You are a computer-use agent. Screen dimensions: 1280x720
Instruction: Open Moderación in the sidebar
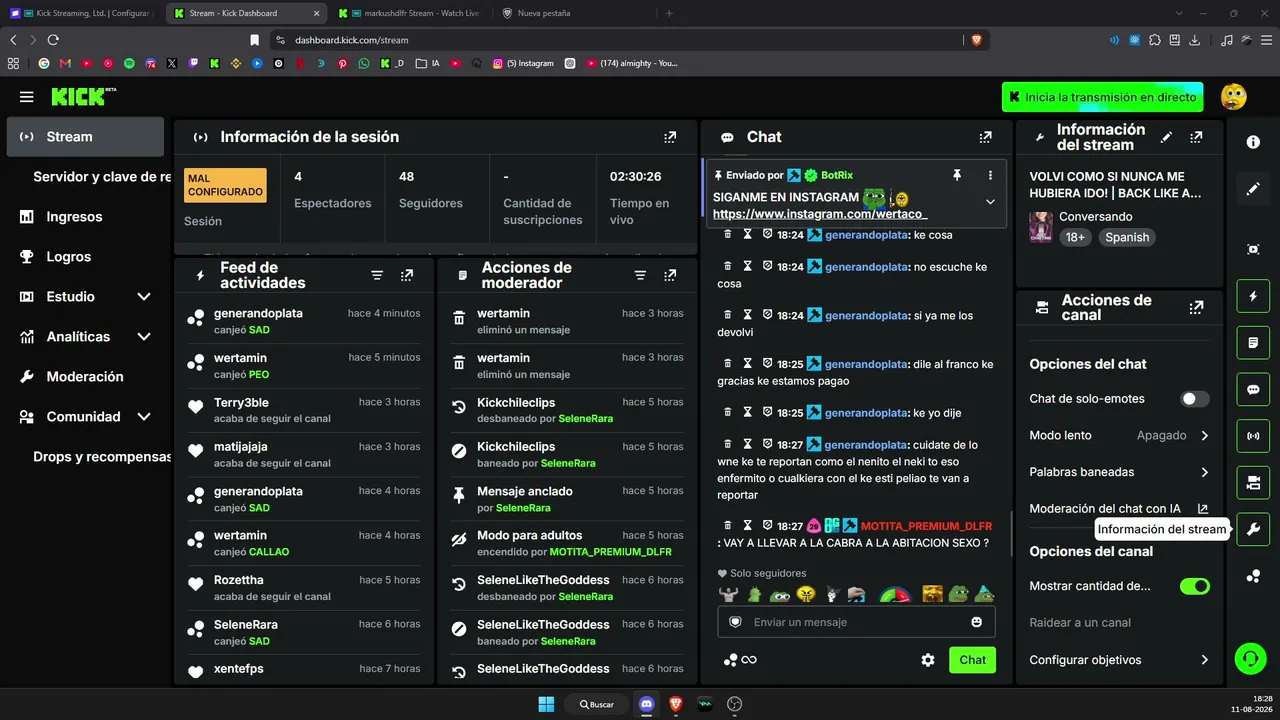pyautogui.click(x=85, y=377)
